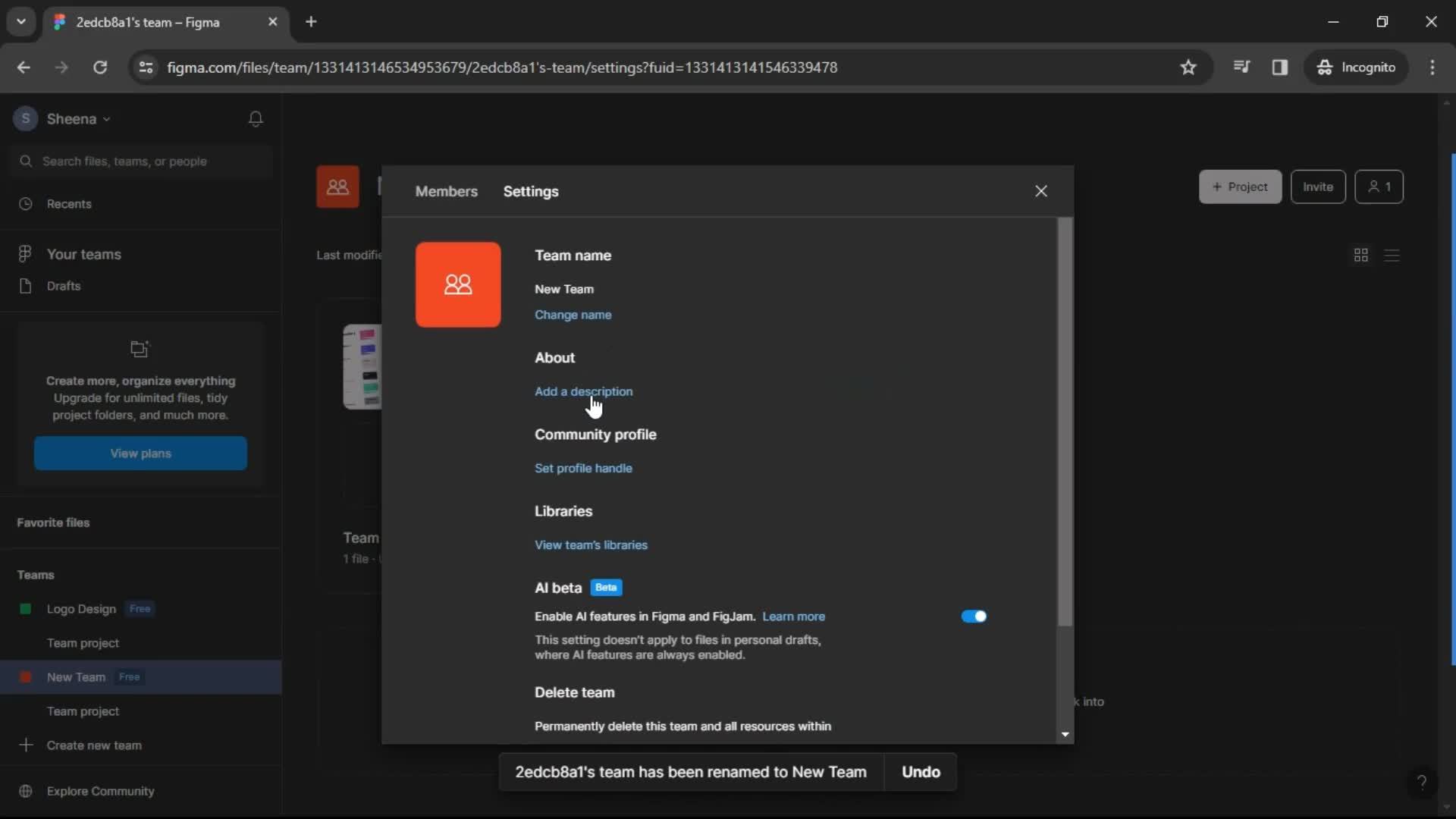The image size is (1456, 819).
Task: View site information icon
Action: (x=146, y=67)
